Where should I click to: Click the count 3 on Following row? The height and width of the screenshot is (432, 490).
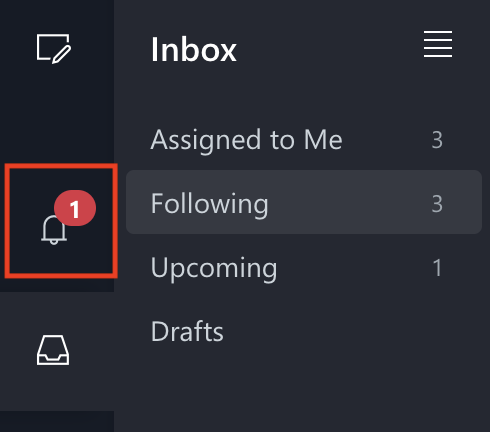click(437, 204)
